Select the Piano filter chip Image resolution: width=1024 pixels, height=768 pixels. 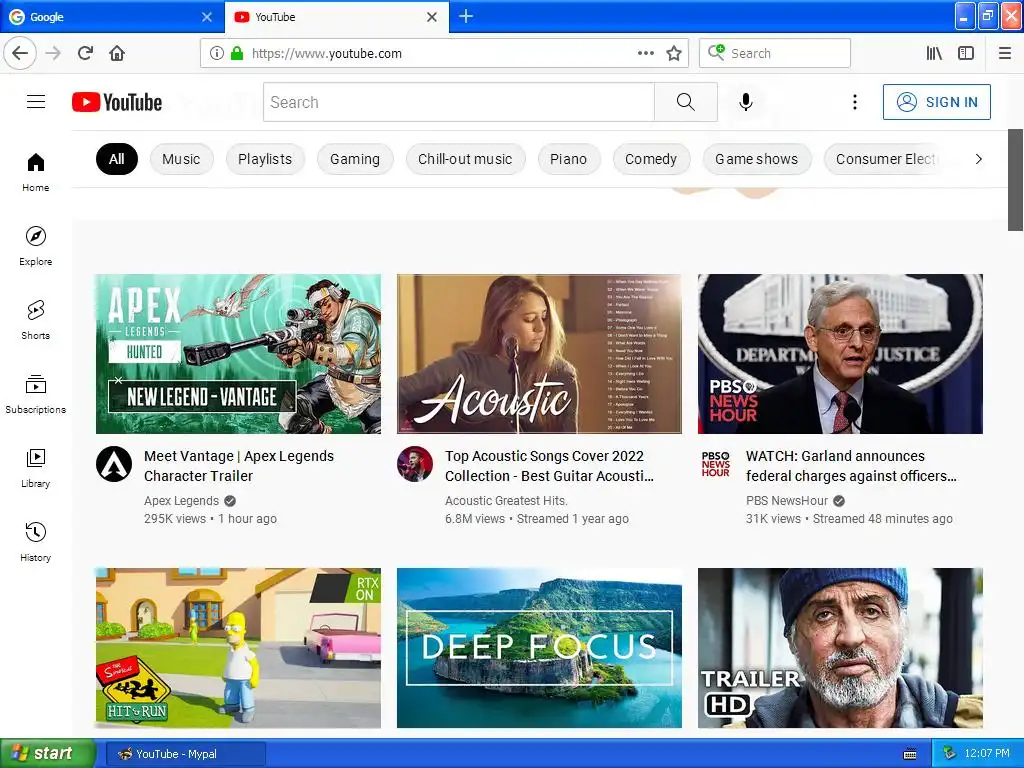coord(568,159)
